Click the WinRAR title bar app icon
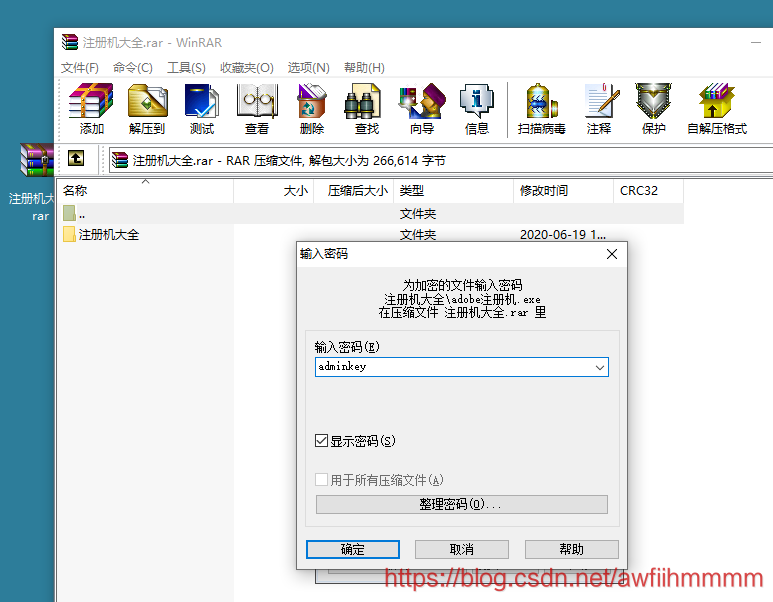 pyautogui.click(x=70, y=42)
